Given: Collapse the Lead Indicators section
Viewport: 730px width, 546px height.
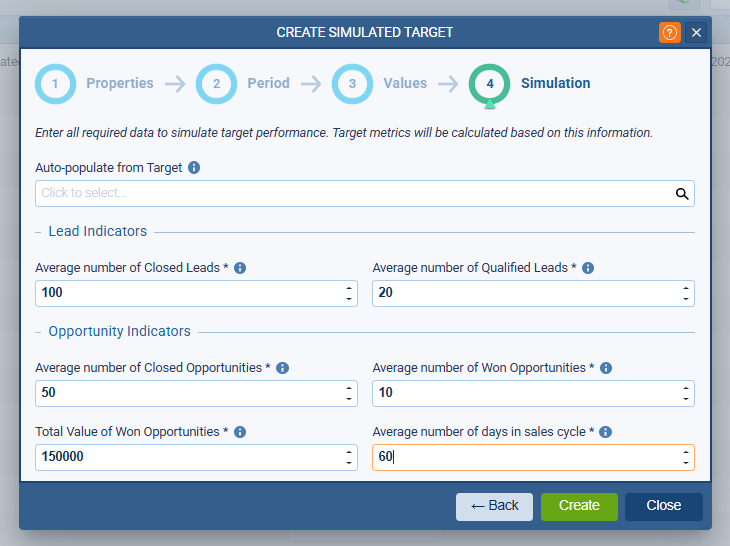Looking at the screenshot, I should pos(40,232).
